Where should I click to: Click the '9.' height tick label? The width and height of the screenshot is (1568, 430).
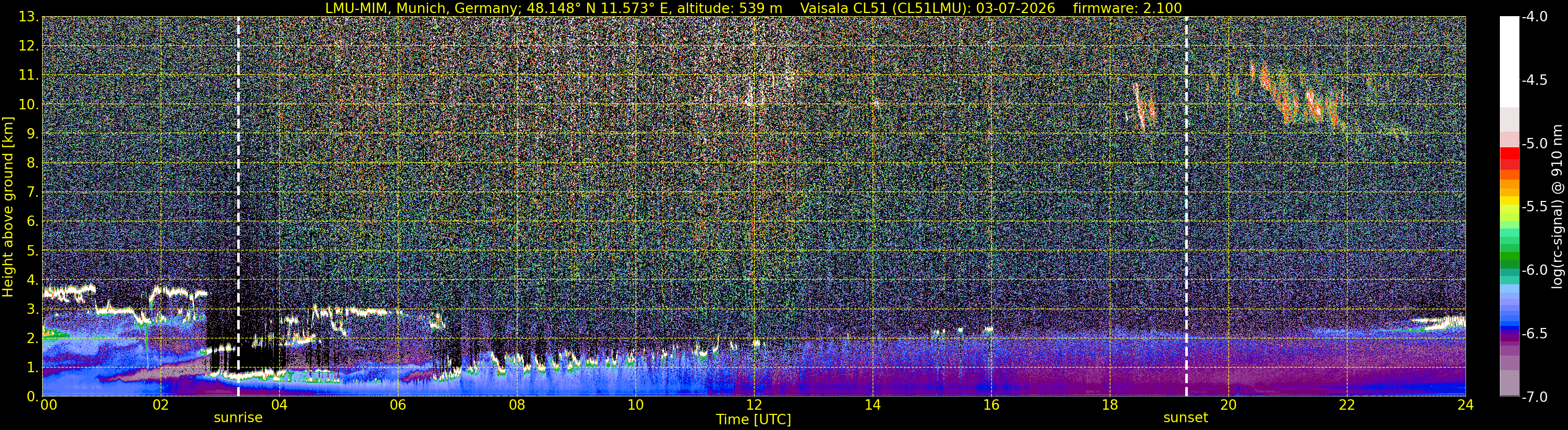33,133
